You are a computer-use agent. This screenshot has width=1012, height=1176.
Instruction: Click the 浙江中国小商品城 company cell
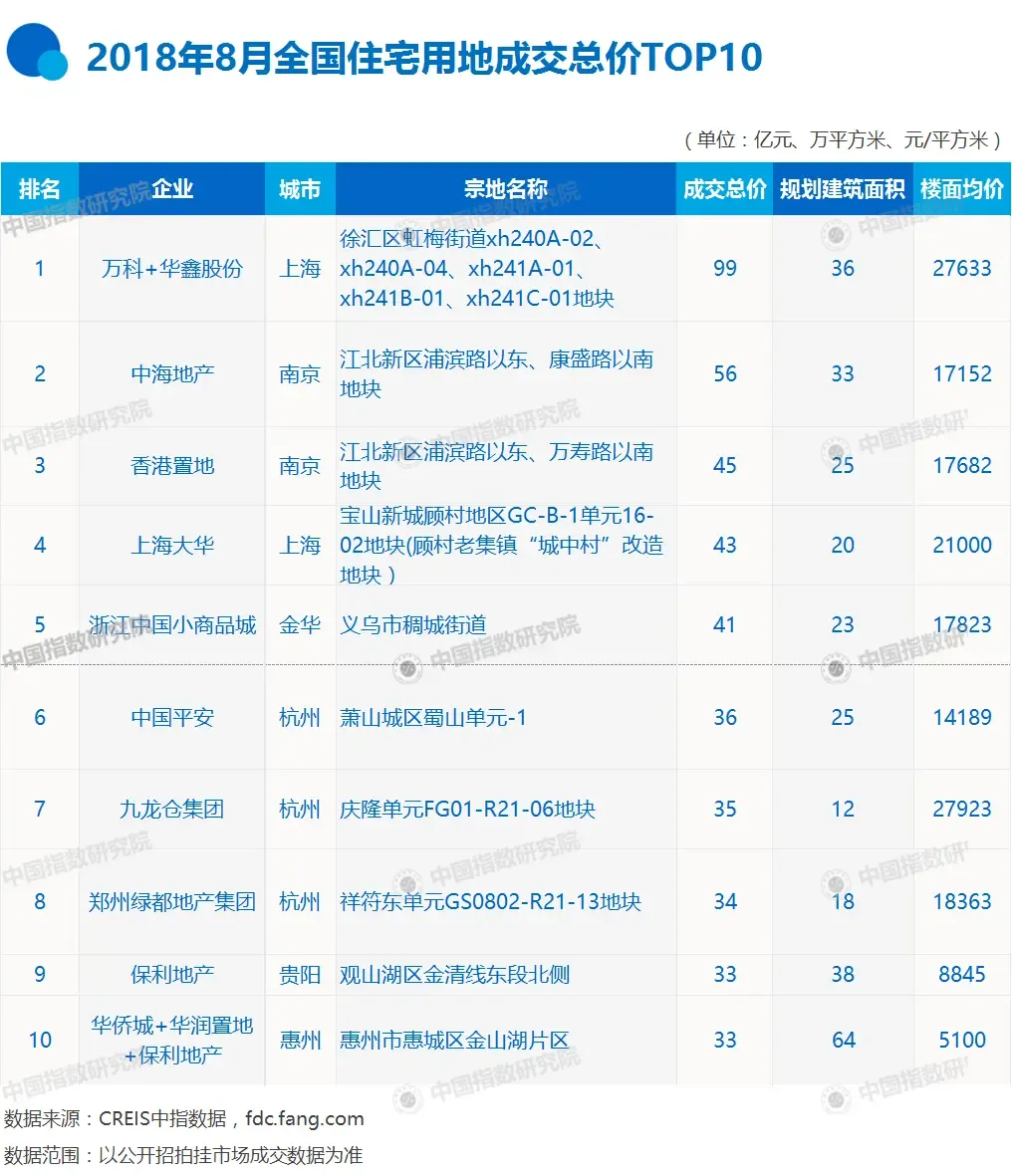(172, 625)
